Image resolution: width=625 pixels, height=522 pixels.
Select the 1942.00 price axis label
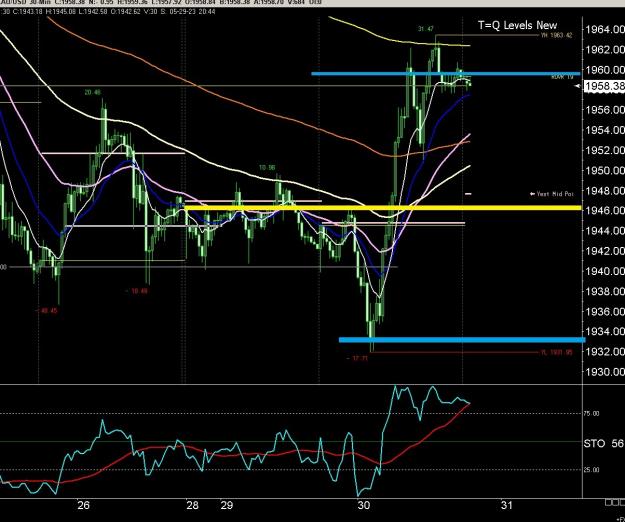coord(604,251)
